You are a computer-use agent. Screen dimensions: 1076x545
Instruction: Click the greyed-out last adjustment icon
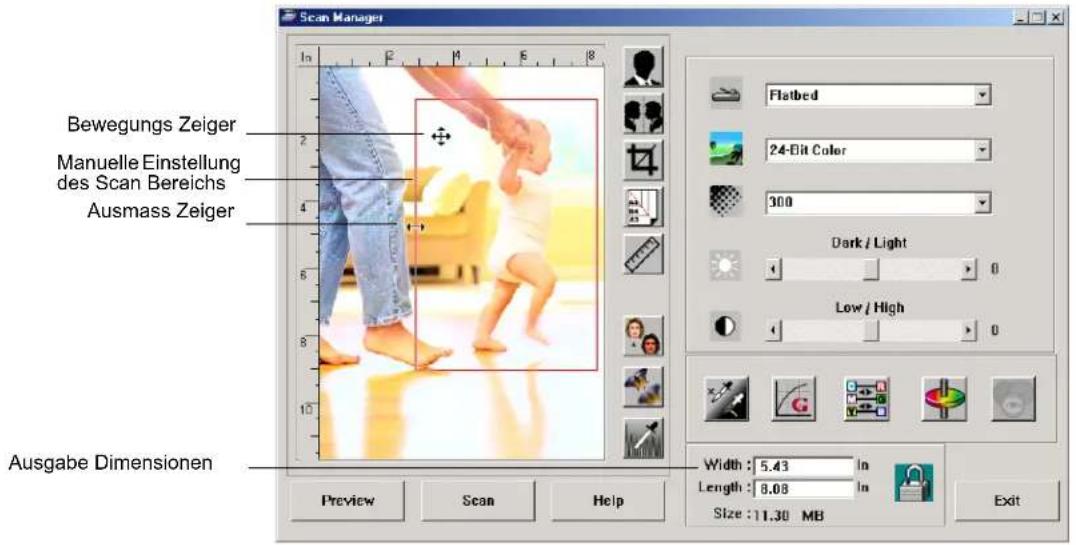point(1013,399)
